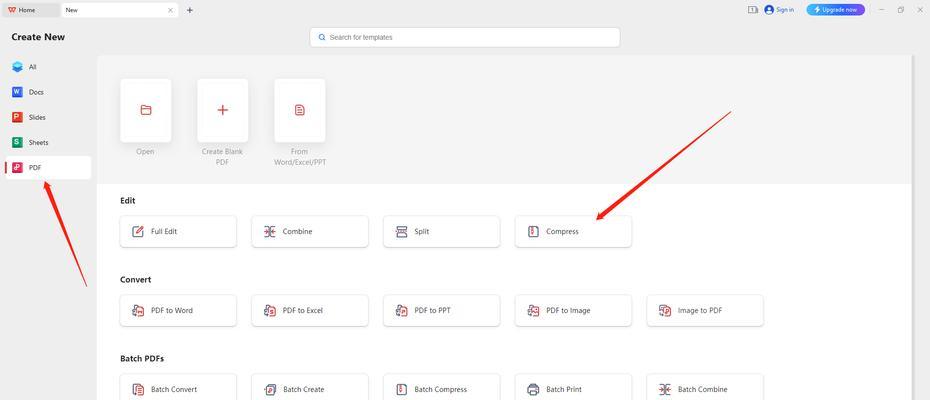Go to the Home tab
Image resolution: width=930 pixels, height=400 pixels.
(x=27, y=10)
